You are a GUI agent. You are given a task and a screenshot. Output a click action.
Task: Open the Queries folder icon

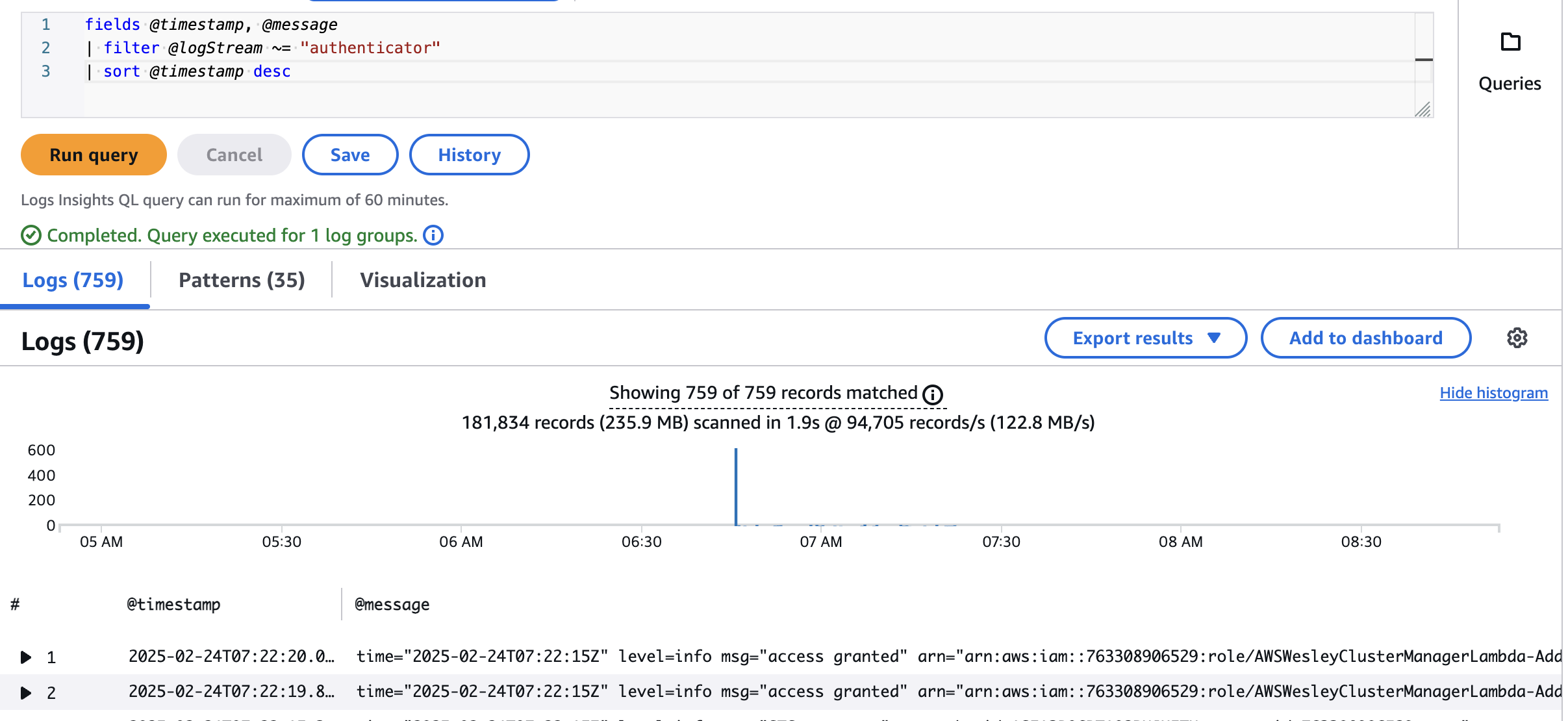[x=1510, y=43]
